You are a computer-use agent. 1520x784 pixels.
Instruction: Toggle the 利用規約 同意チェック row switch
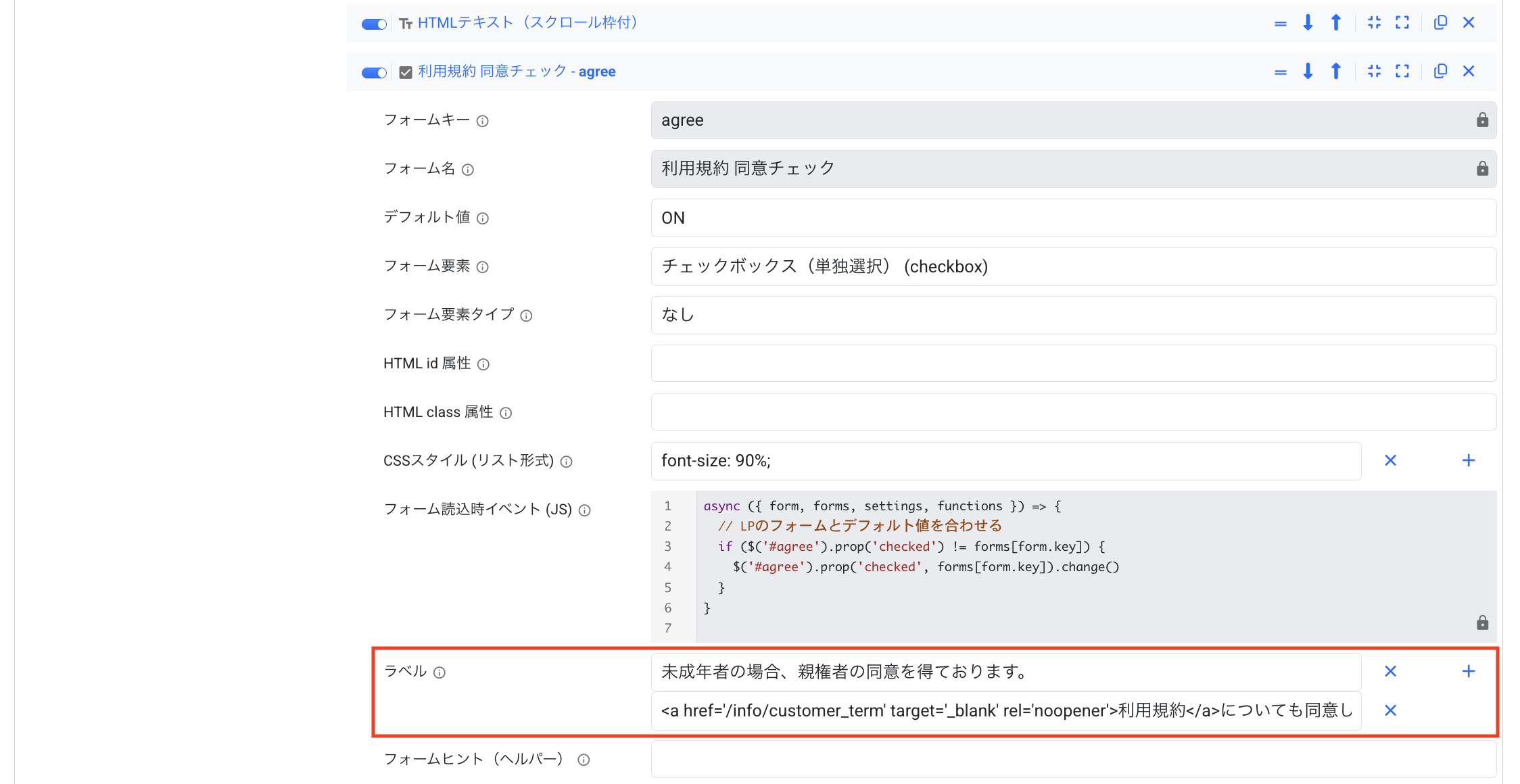click(x=374, y=72)
